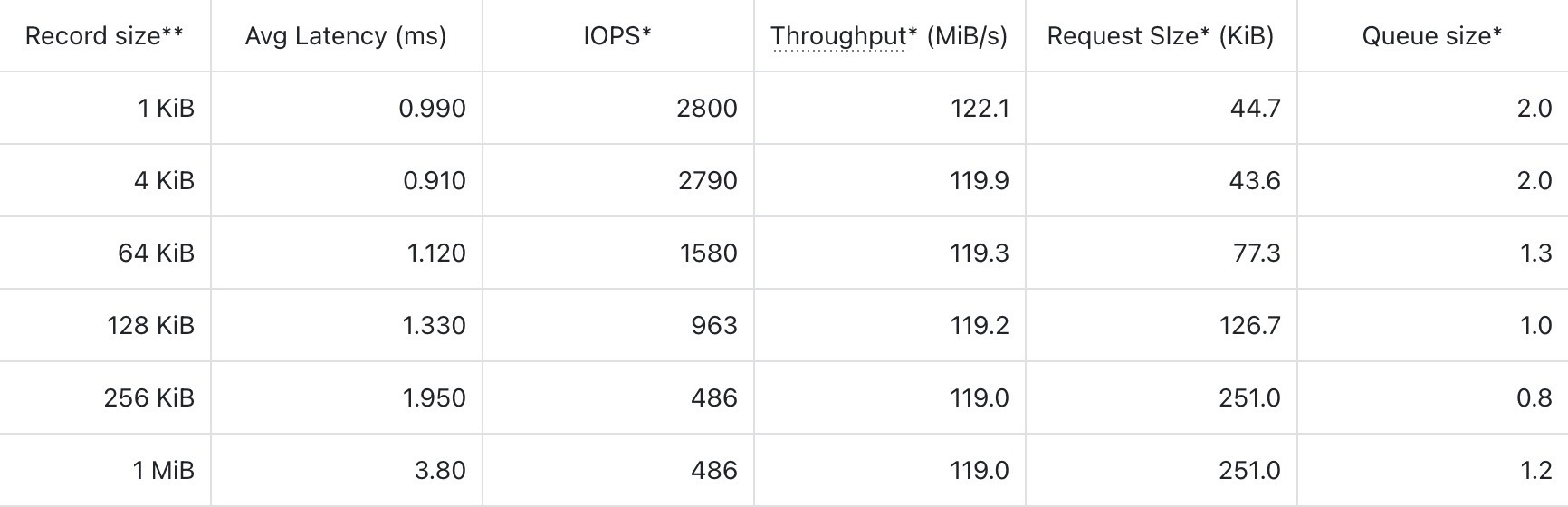This screenshot has height=507, width=1568.
Task: Click the Avg Latency (ms) header
Action: pos(346,36)
